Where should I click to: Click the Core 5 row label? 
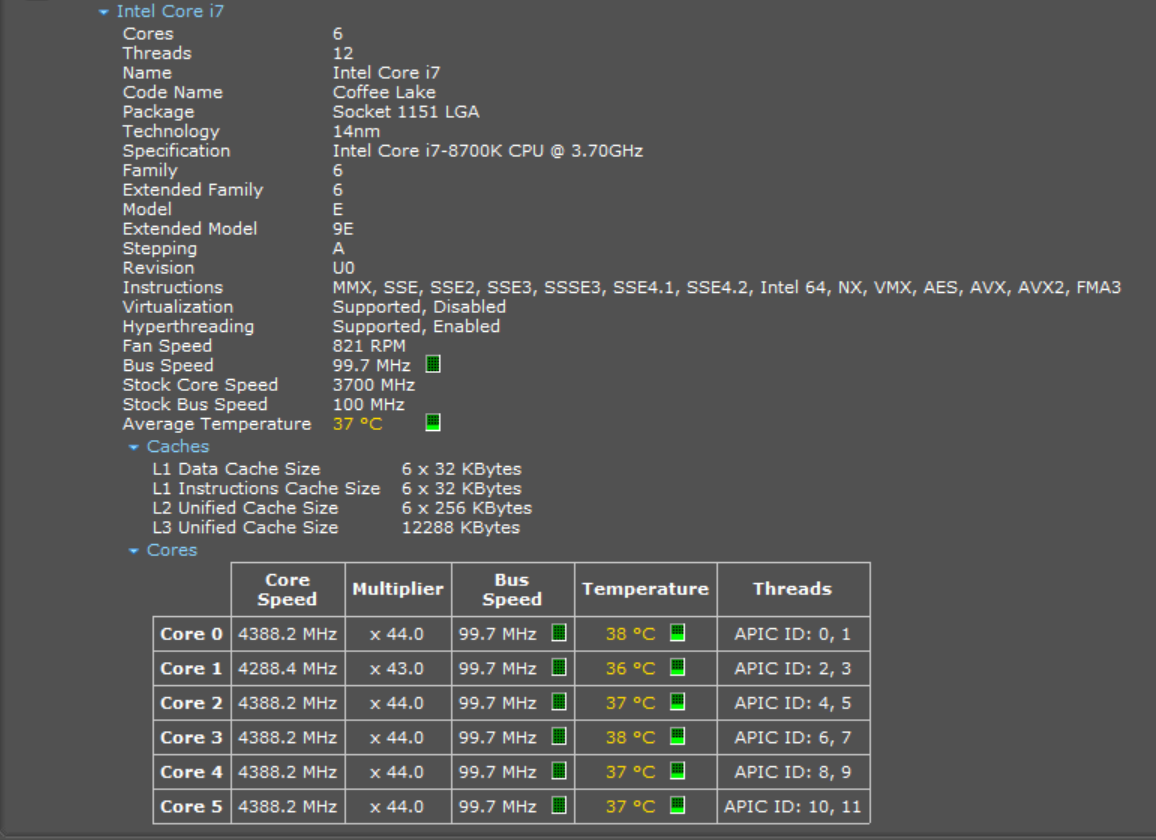pos(192,806)
